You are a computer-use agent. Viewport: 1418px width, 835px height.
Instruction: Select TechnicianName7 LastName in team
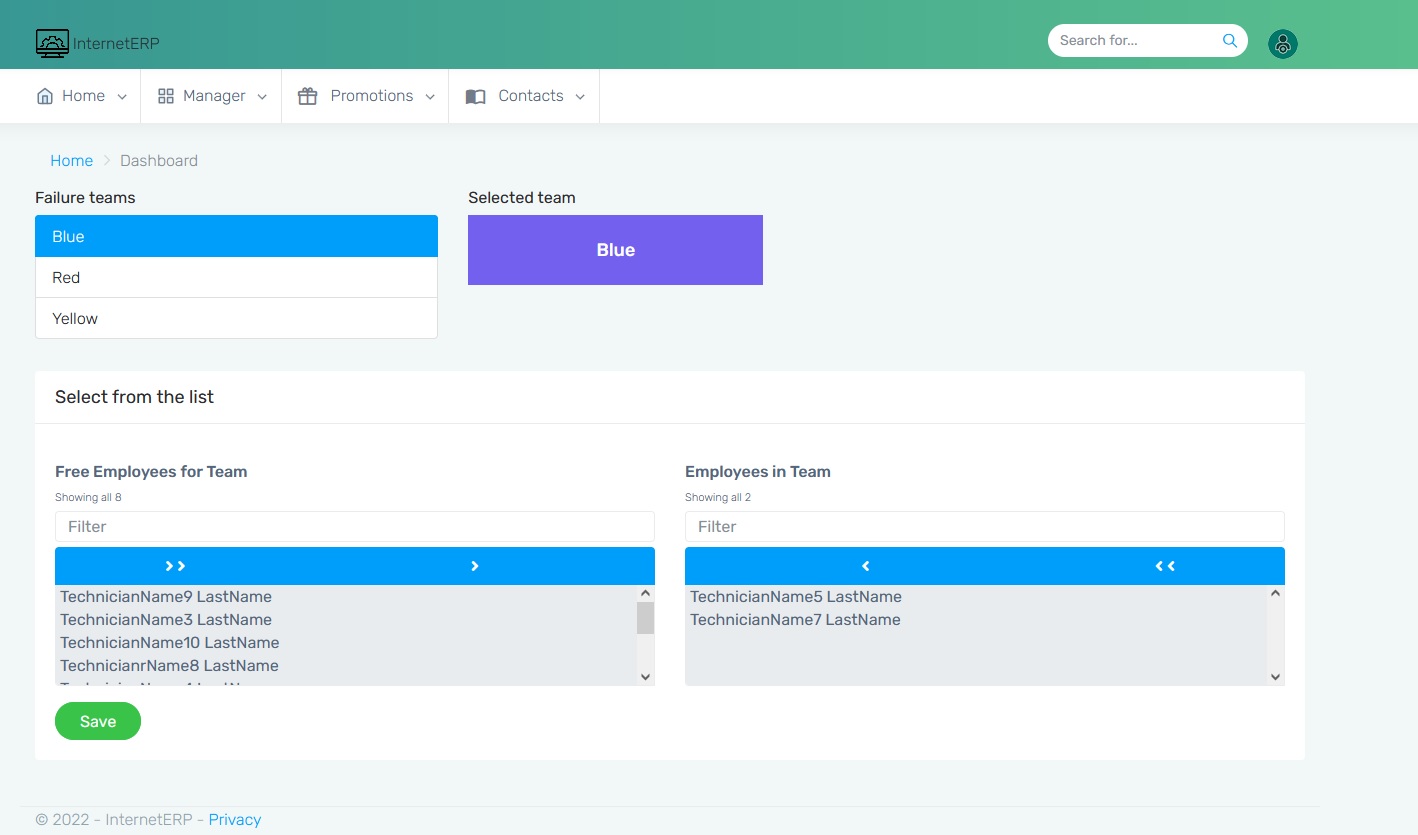[x=976, y=620]
